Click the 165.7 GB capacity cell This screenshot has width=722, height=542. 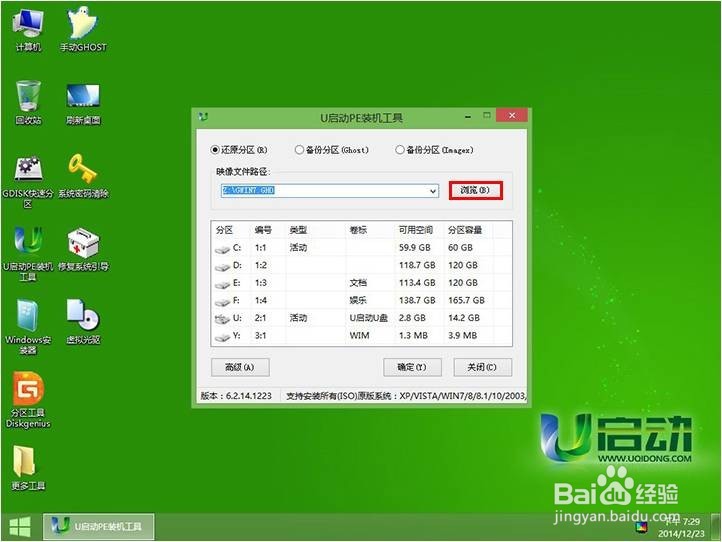point(466,300)
